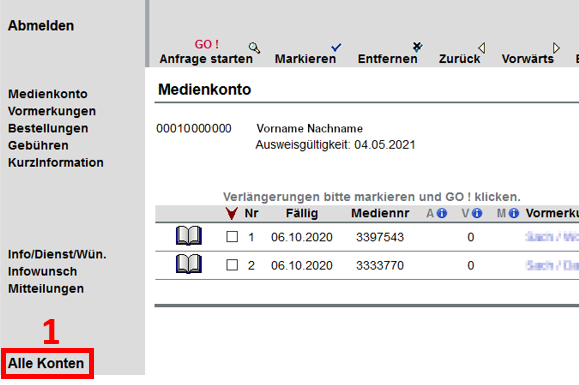
Task: Click the Medienkonto page heading
Action: pos(205,90)
